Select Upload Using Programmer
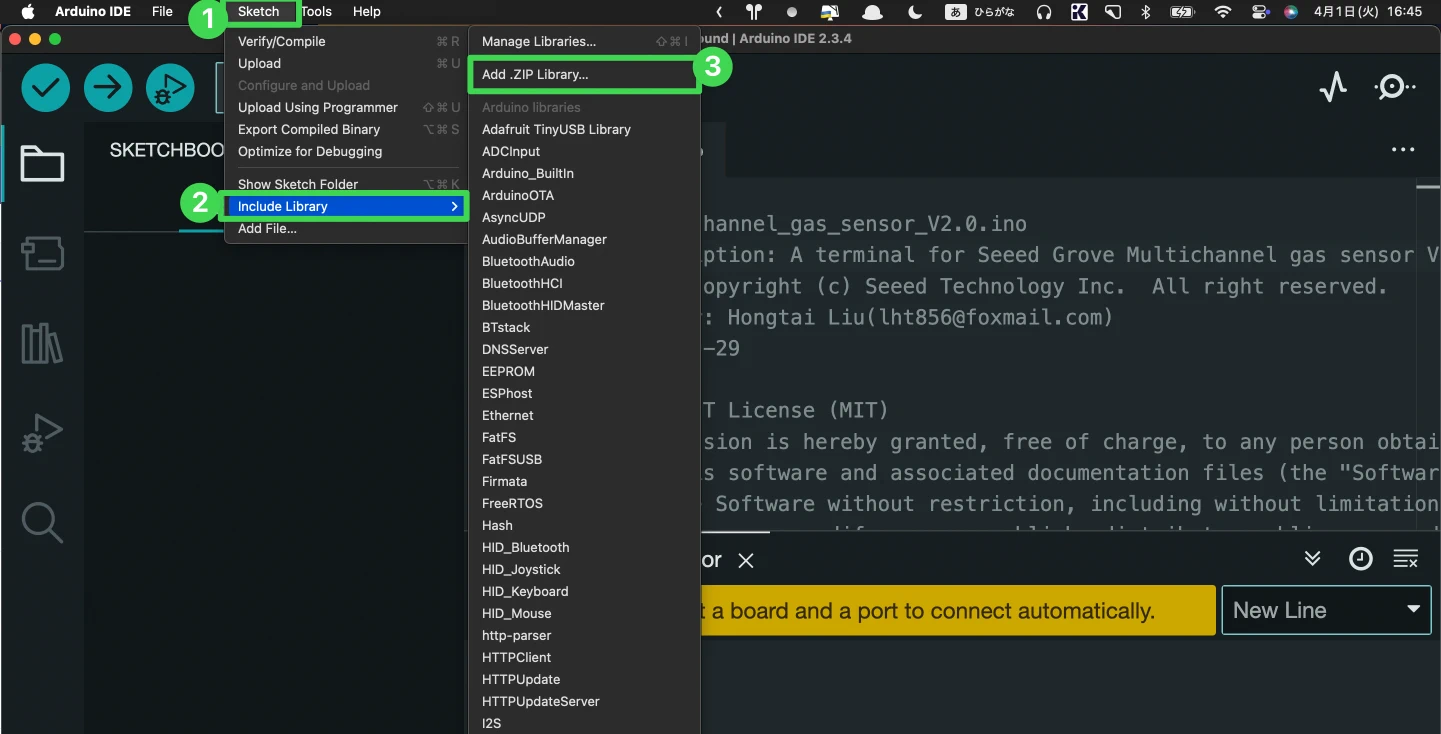The width and height of the screenshot is (1441, 734). click(x=348, y=107)
